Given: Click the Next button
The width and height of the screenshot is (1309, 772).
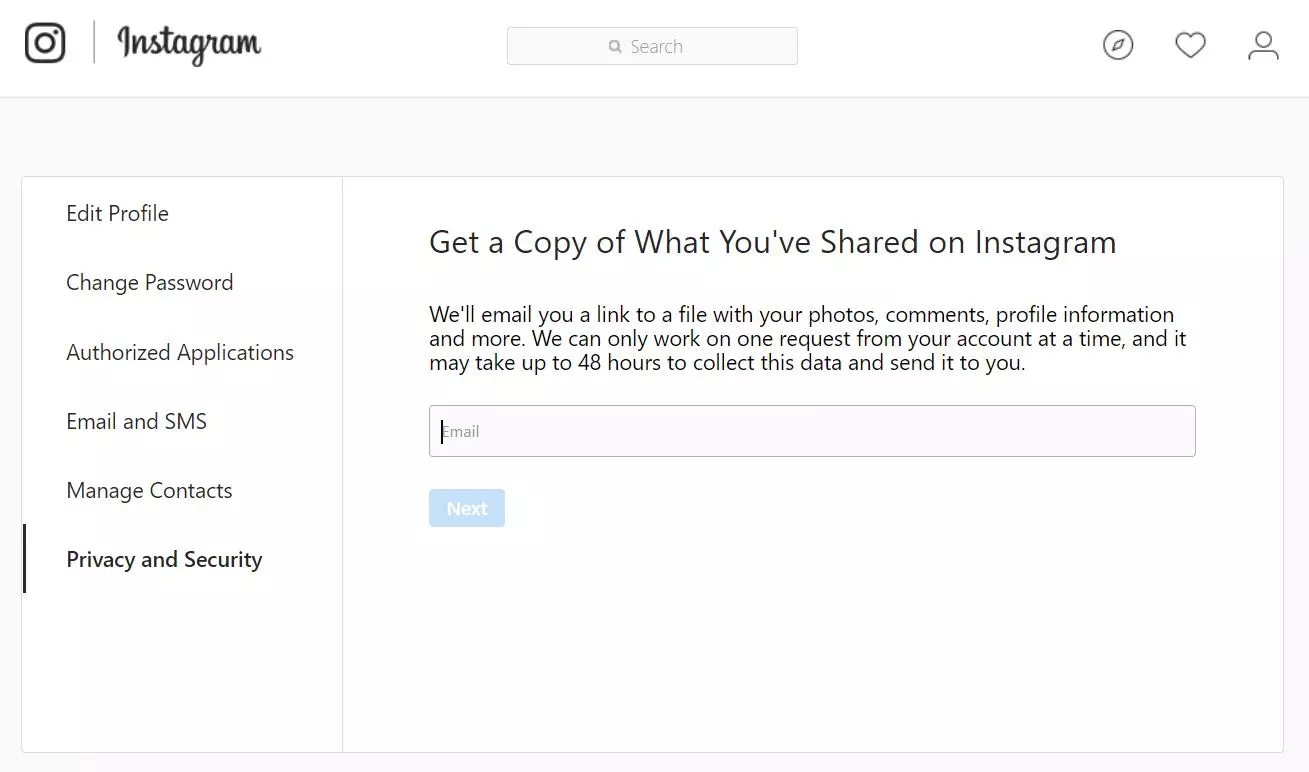Looking at the screenshot, I should 467,508.
